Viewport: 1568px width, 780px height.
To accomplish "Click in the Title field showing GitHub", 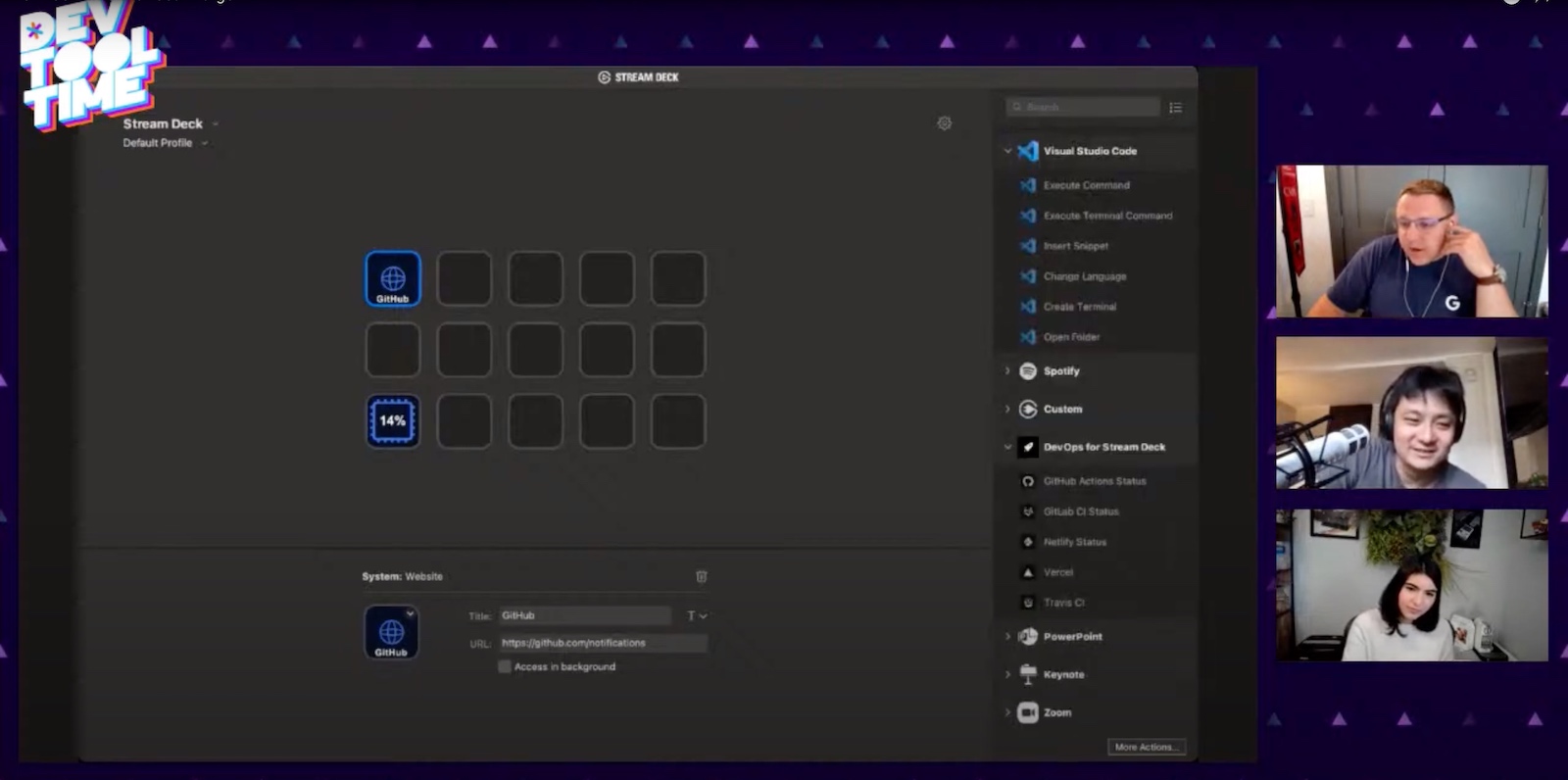I will pos(585,615).
